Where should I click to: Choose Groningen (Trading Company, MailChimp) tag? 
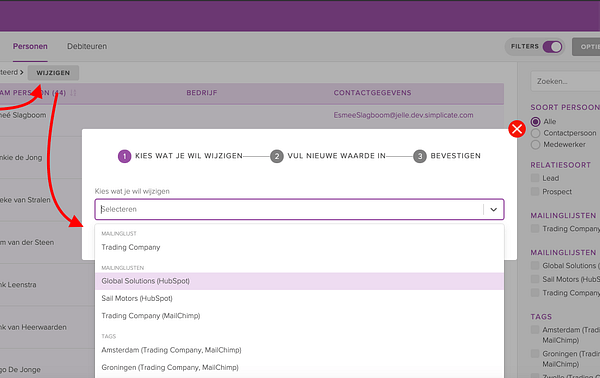pos(299,367)
